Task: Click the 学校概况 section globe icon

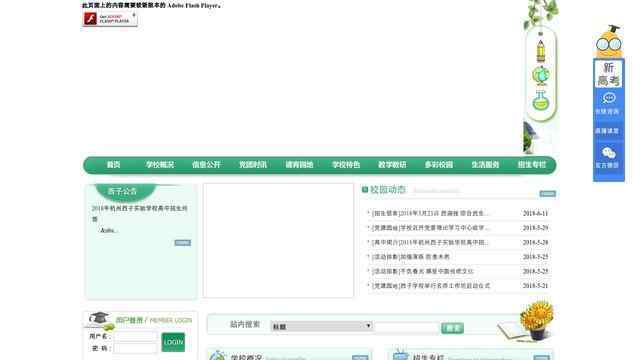Action: click(218, 356)
